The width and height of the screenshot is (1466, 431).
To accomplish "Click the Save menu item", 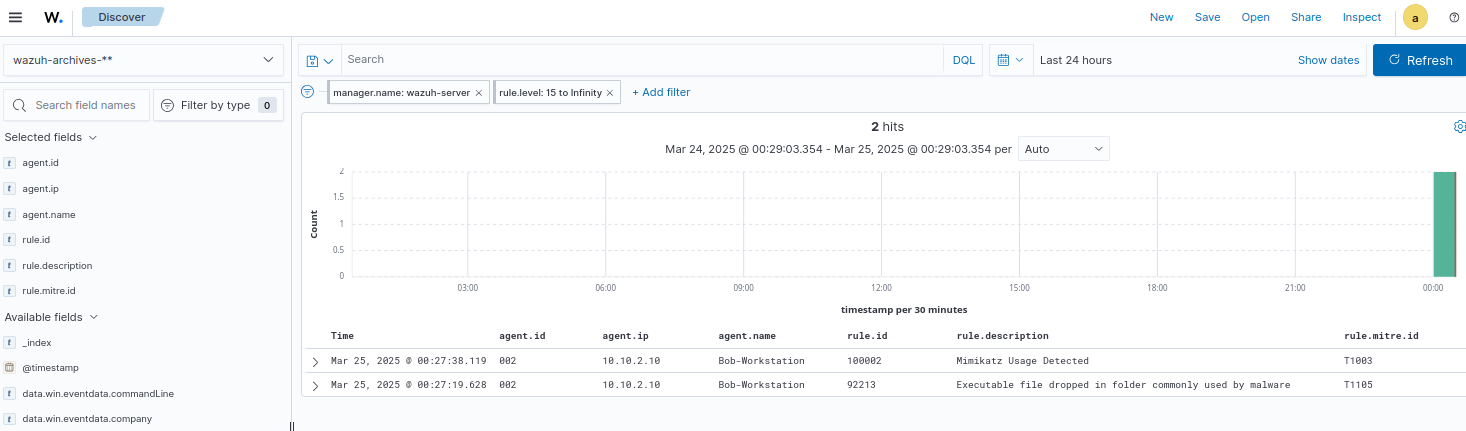I will [1207, 17].
